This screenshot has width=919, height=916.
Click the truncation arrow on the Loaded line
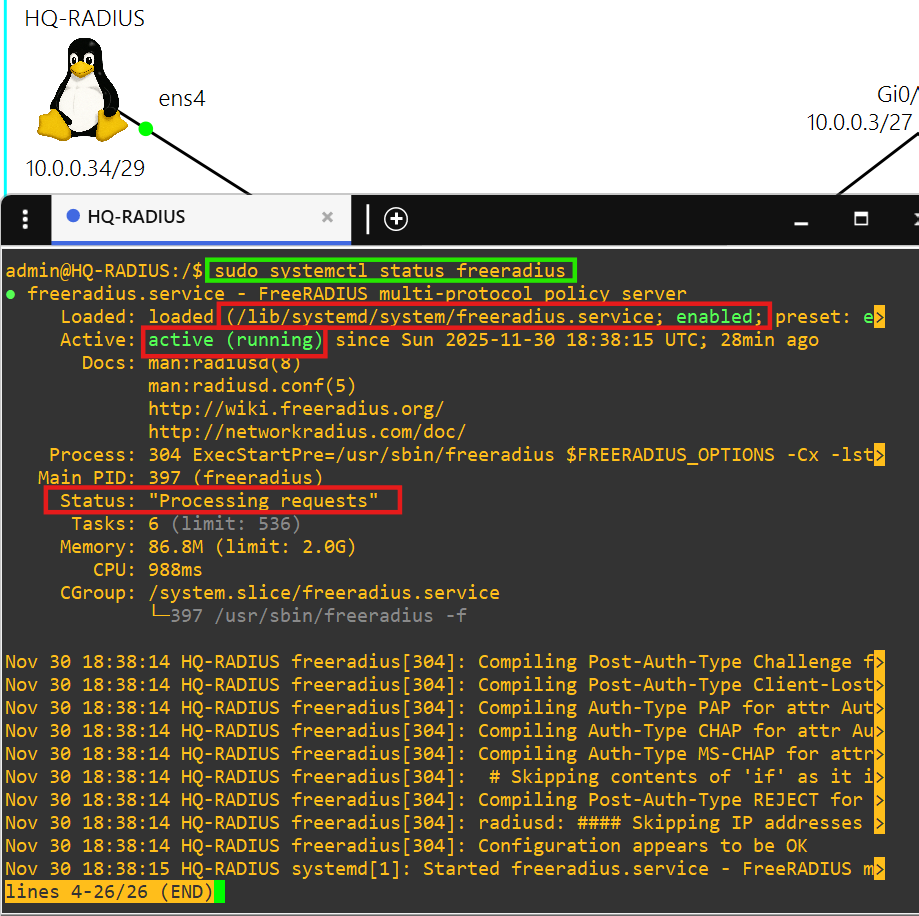tap(879, 317)
